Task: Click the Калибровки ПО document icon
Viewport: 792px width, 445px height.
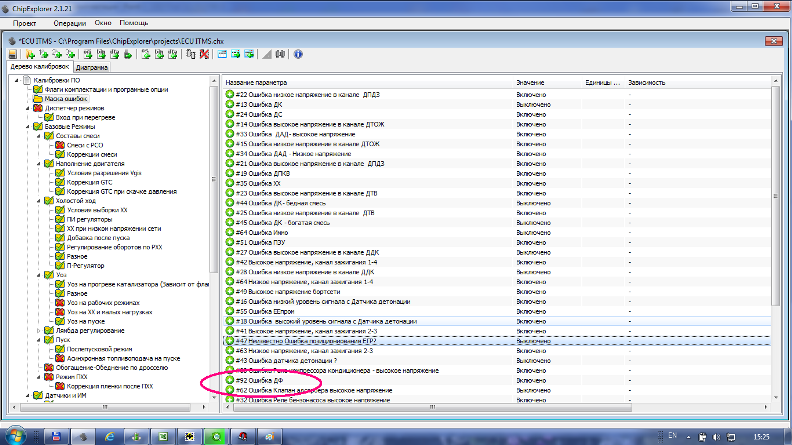Action: 26,80
